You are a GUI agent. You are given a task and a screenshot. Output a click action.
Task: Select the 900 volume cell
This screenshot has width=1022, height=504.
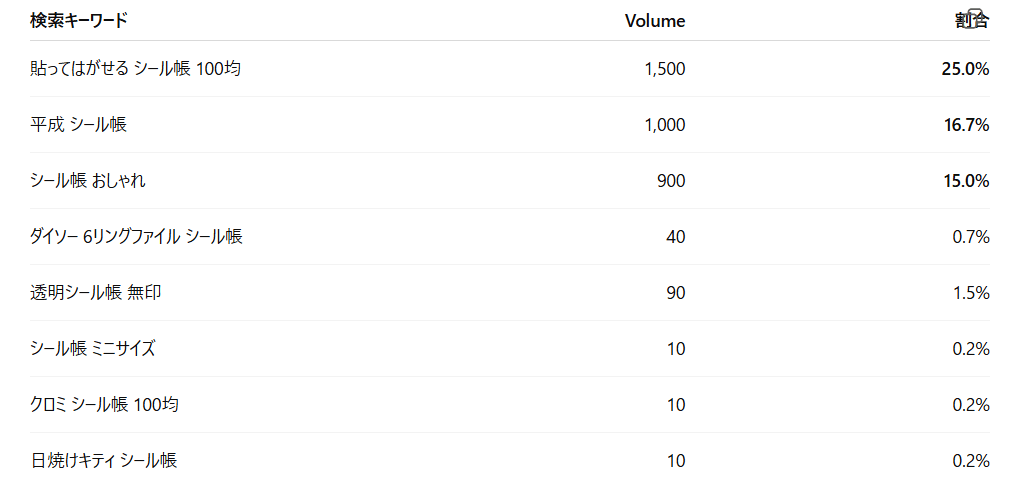click(671, 181)
